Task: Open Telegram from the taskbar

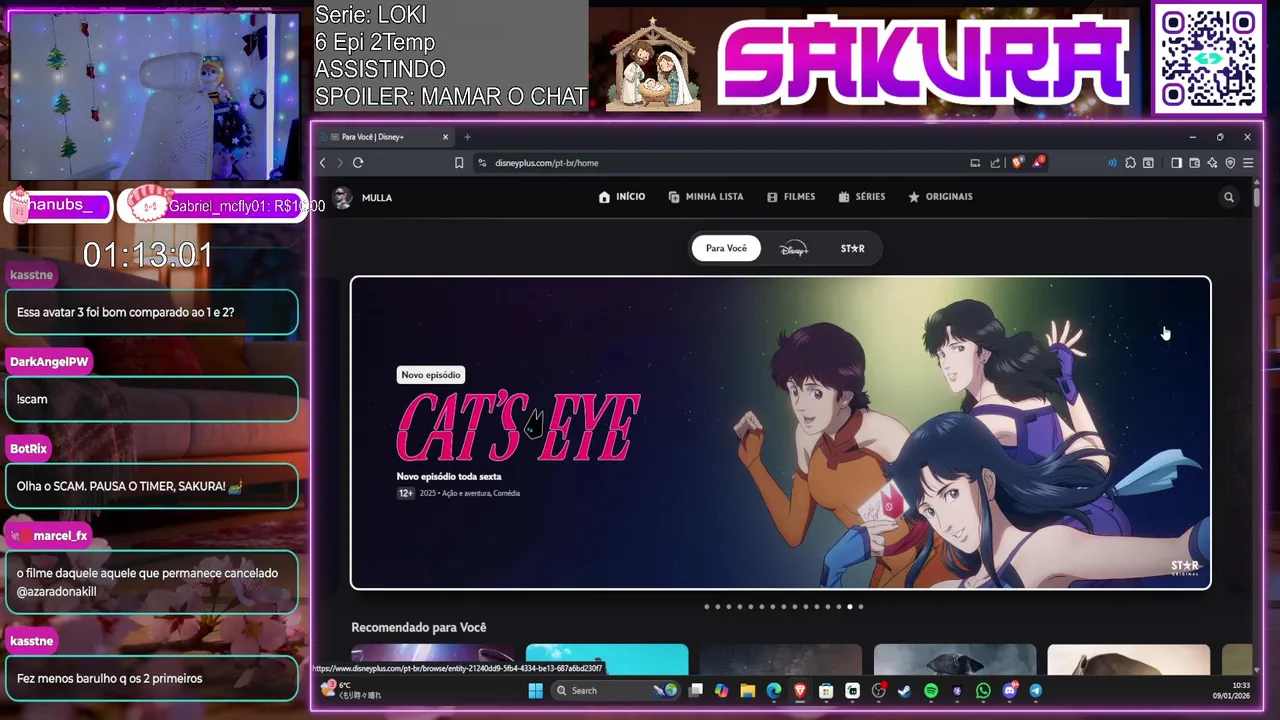Action: click(x=1036, y=690)
